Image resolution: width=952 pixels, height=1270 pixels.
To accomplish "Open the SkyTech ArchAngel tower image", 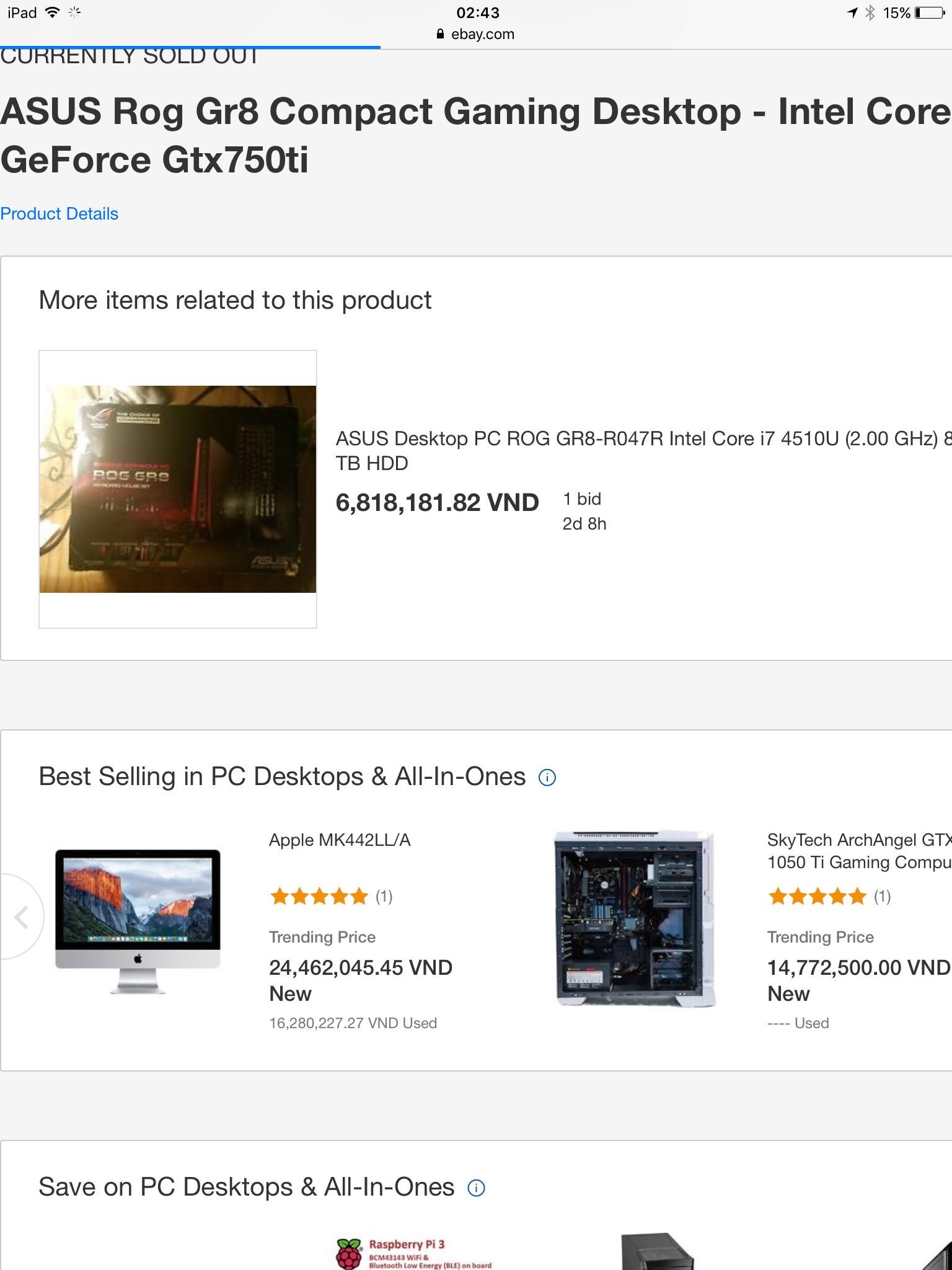I will click(x=635, y=918).
